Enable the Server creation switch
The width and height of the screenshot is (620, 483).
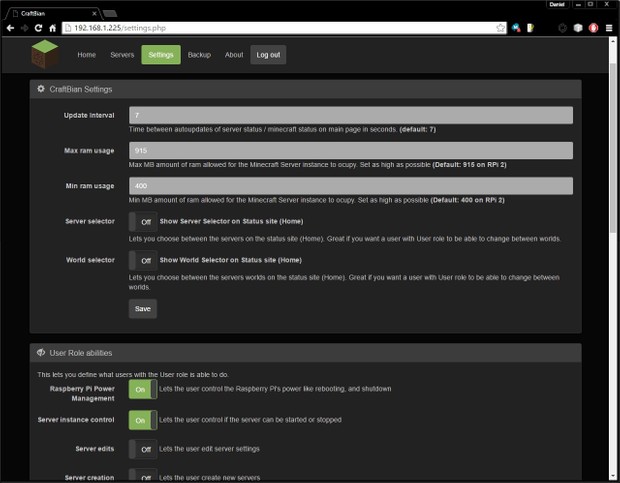point(143,475)
